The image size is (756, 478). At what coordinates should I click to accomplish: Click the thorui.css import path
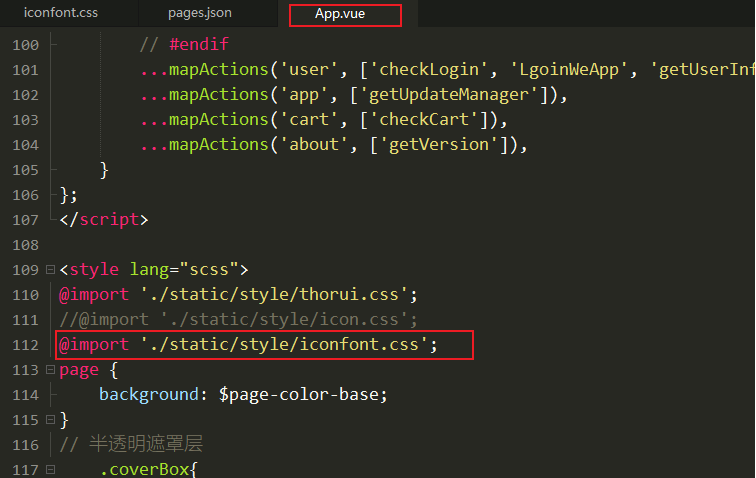coord(274,295)
